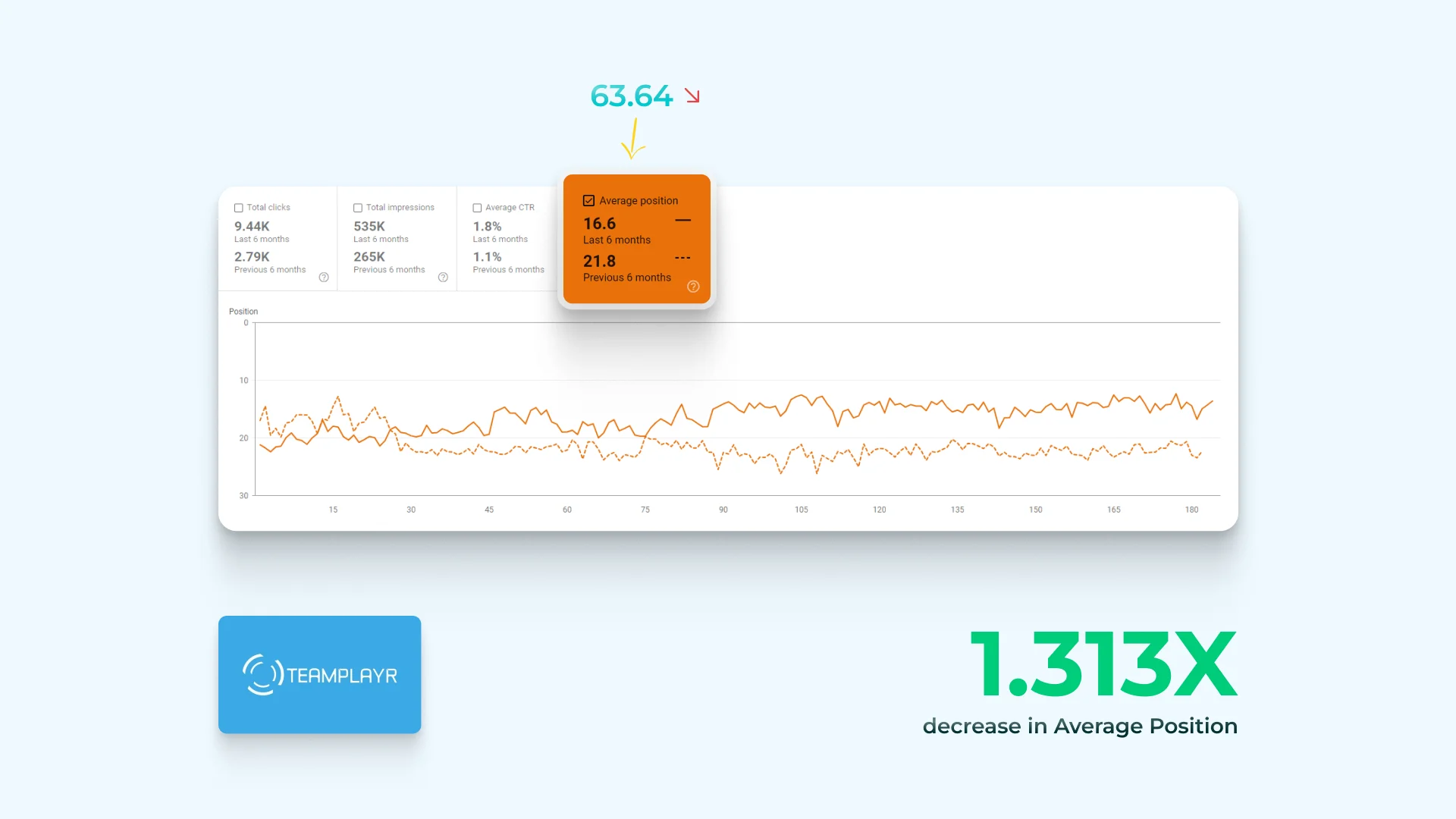Click the 90 tick on x-axis

pos(723,510)
